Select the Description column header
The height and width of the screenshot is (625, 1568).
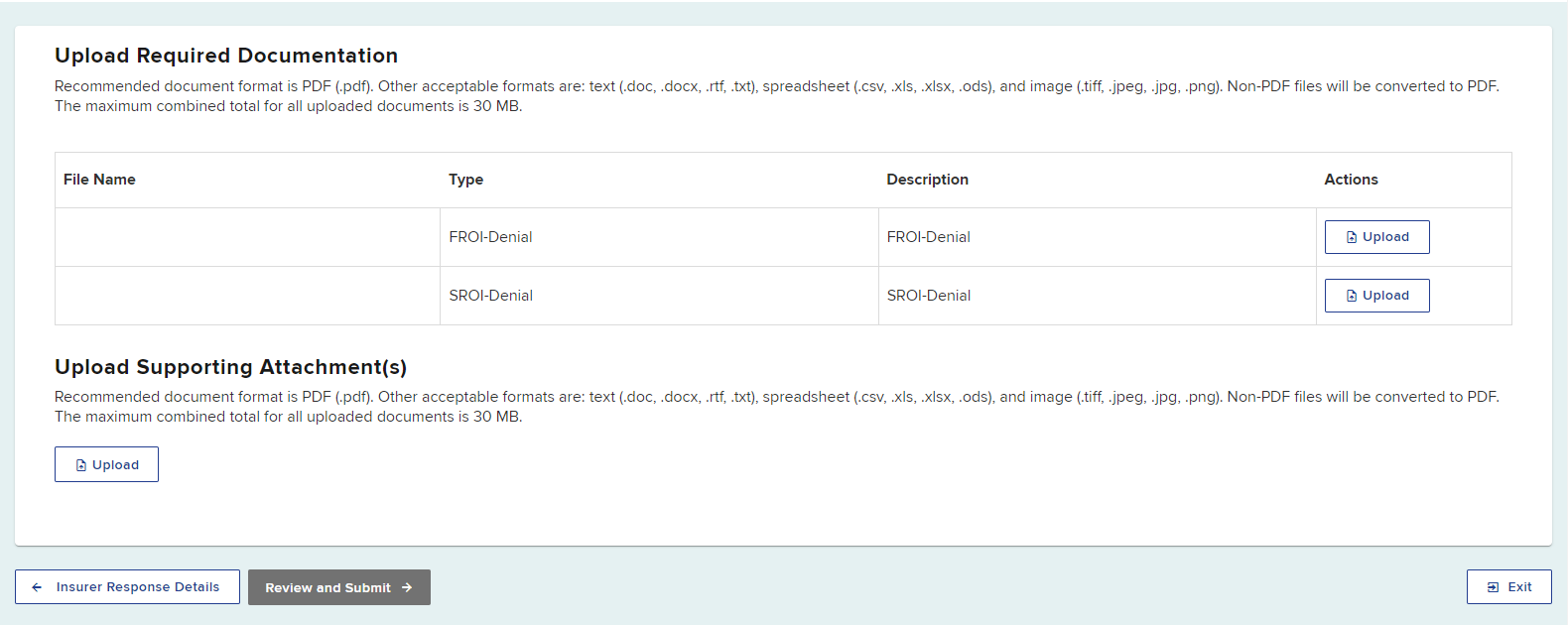point(927,180)
